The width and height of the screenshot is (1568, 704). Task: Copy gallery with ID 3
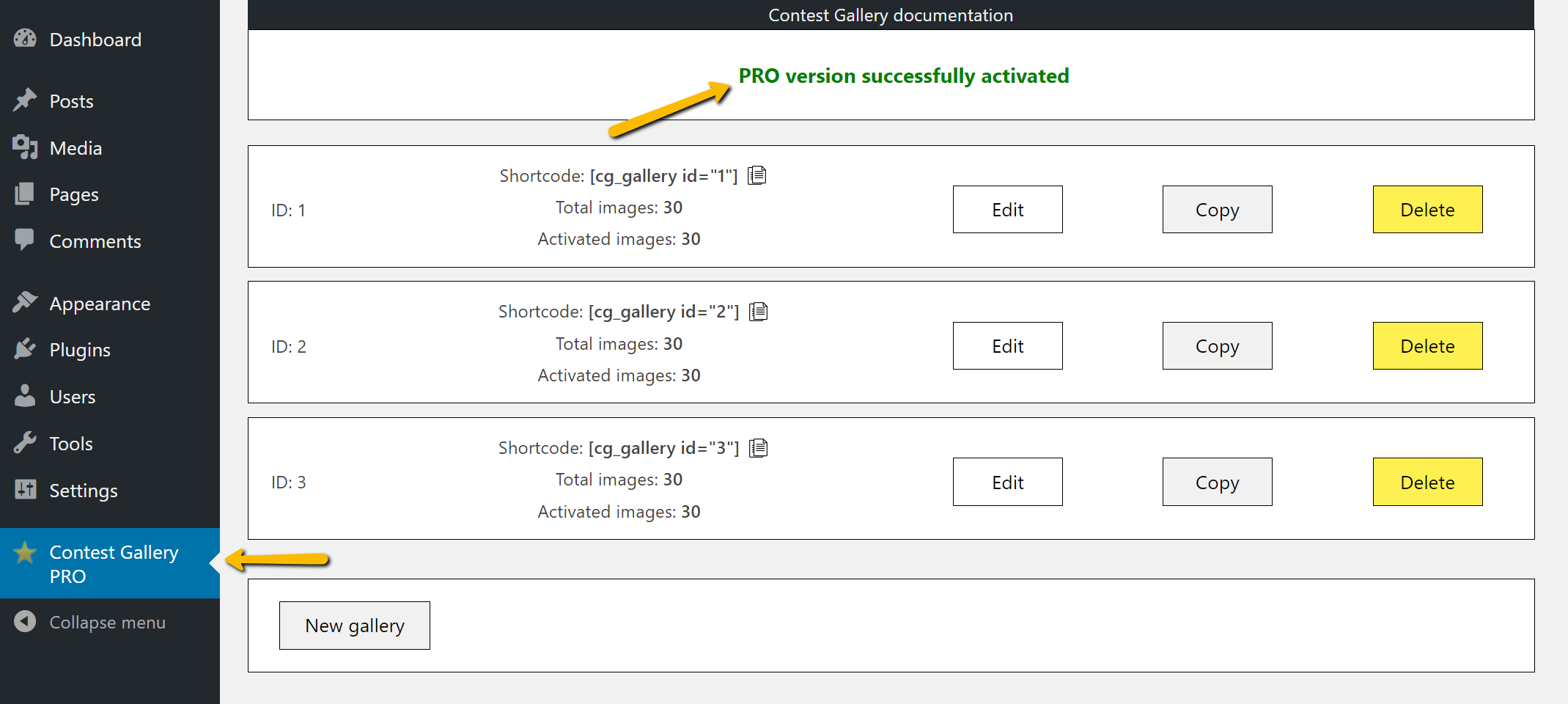(x=1218, y=483)
